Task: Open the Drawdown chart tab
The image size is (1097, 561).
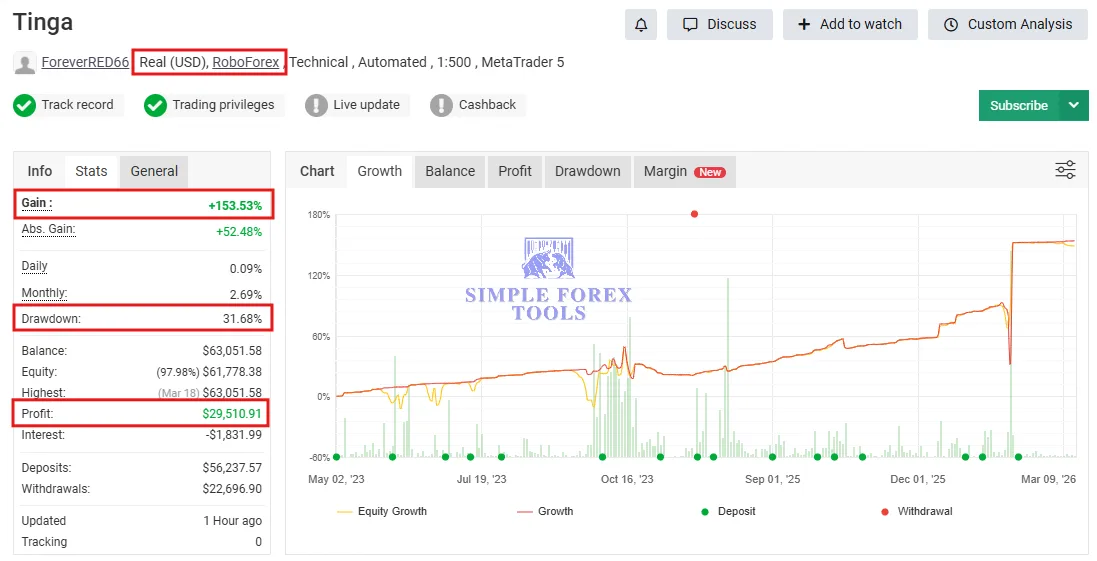Action: (x=587, y=171)
